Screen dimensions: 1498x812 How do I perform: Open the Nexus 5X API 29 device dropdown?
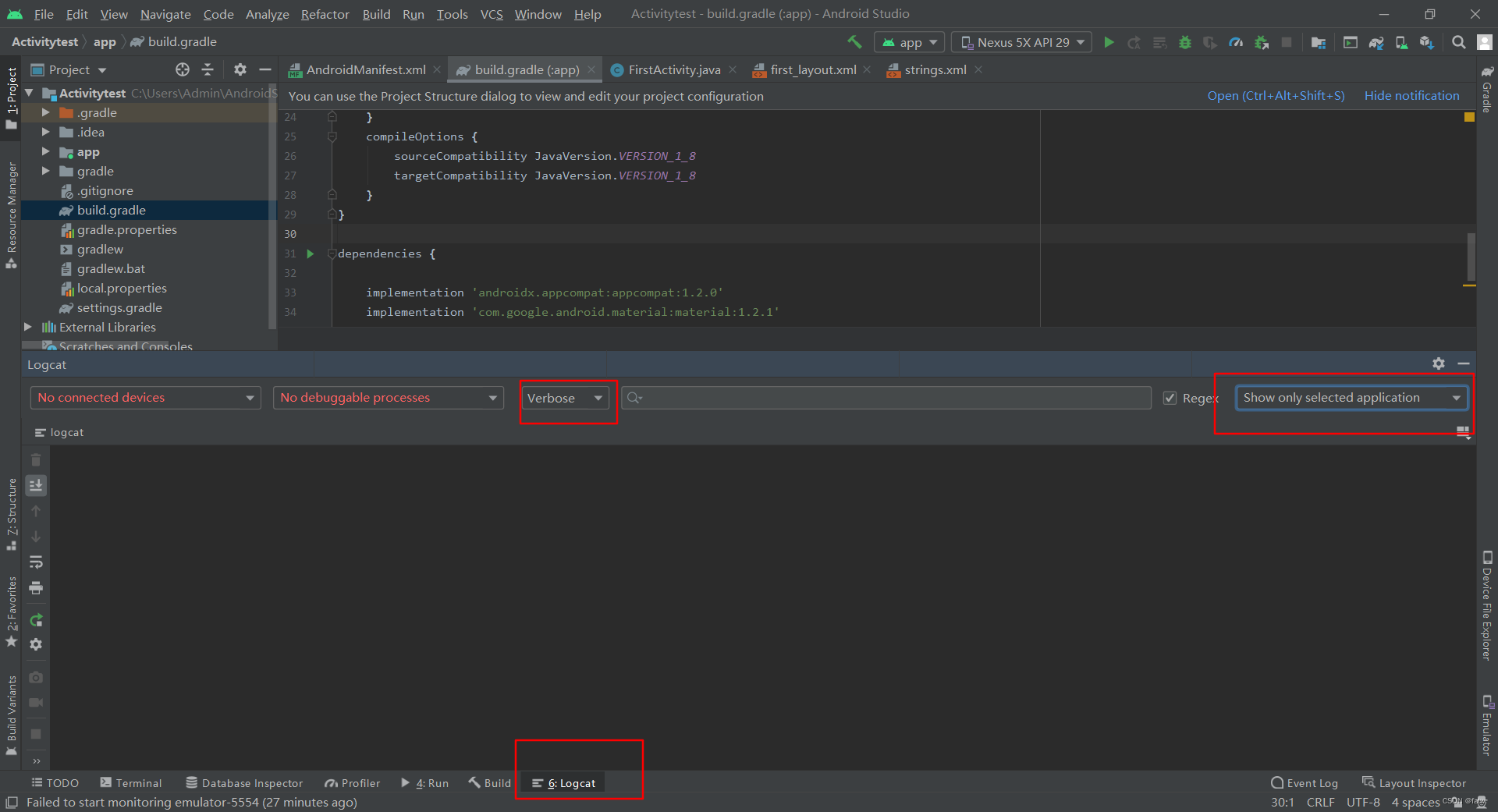[x=1023, y=42]
